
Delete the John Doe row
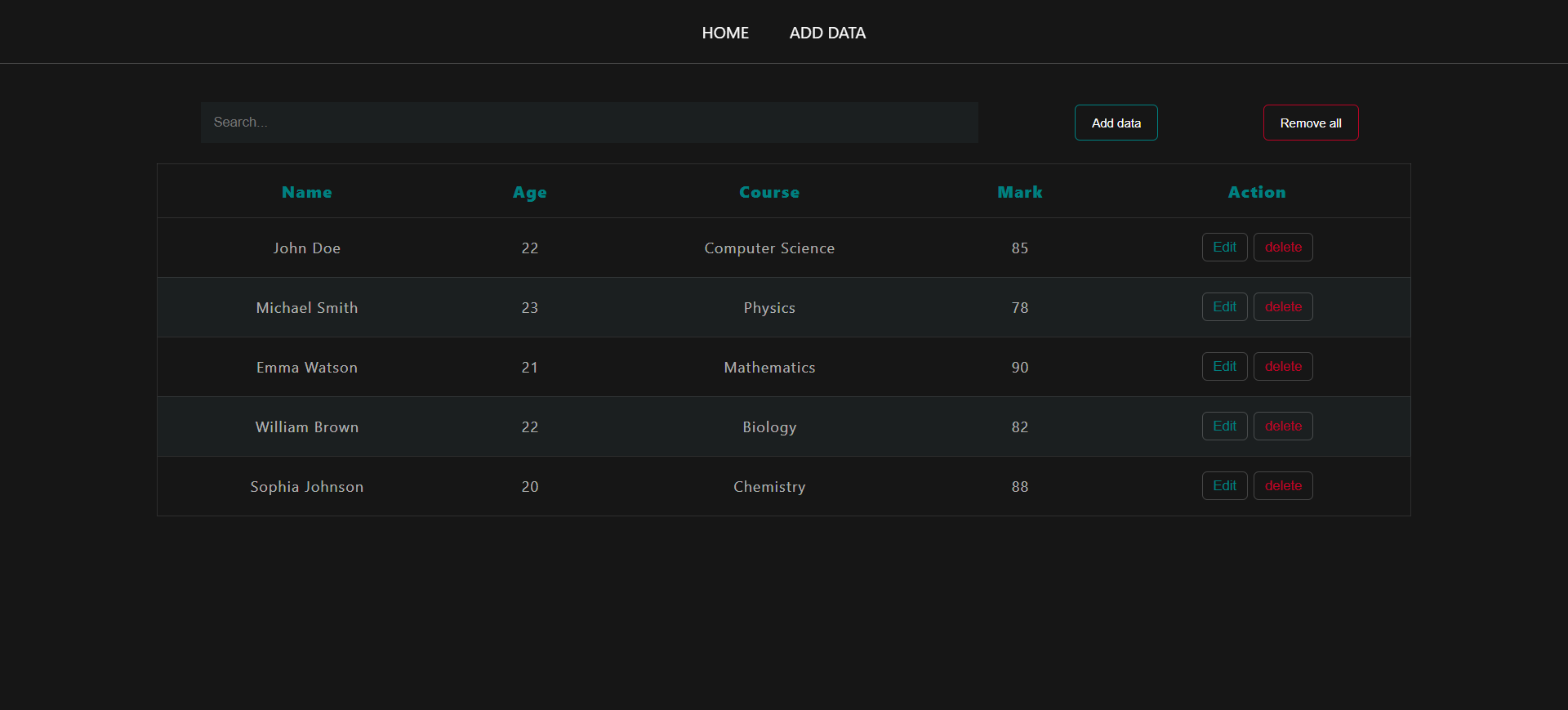[1283, 248]
